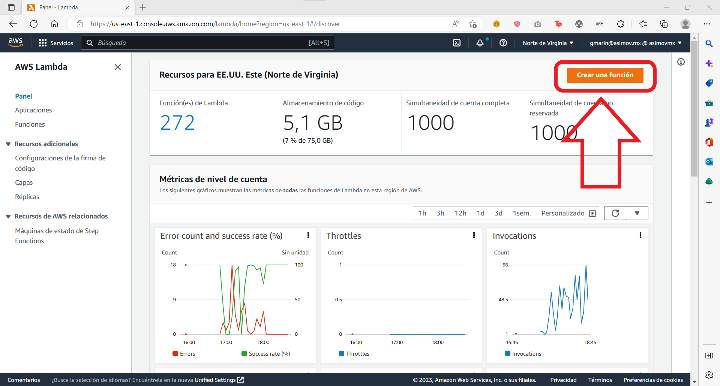The width and height of the screenshot is (720, 386).
Task: Toggle Throttles series in chart legend
Action: click(354, 354)
